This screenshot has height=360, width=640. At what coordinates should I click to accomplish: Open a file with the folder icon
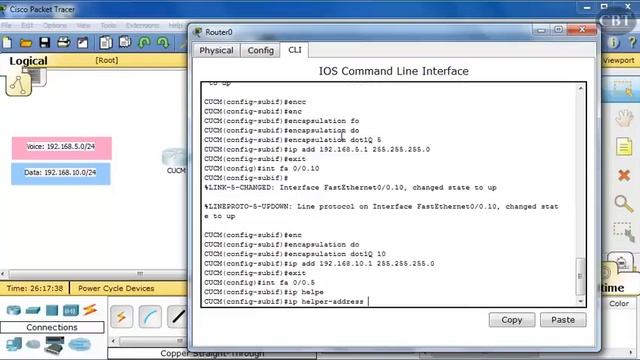tap(26, 43)
